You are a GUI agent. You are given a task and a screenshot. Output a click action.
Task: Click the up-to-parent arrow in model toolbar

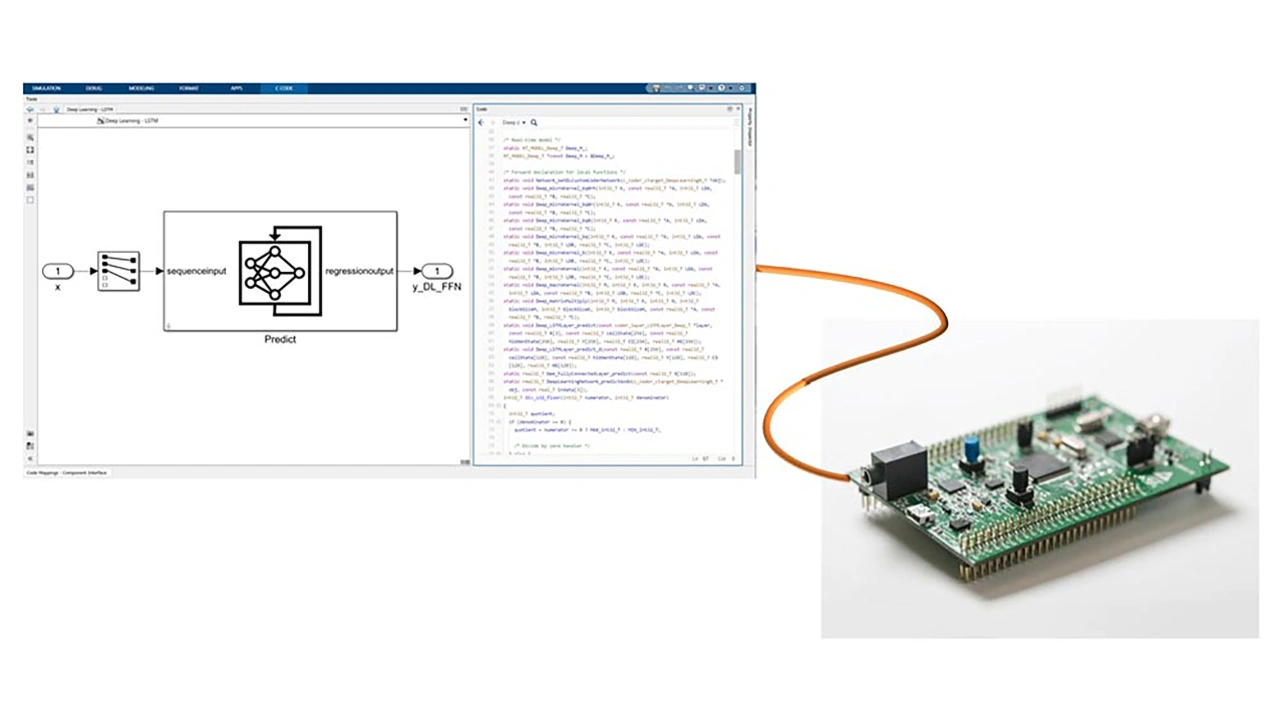pos(56,110)
